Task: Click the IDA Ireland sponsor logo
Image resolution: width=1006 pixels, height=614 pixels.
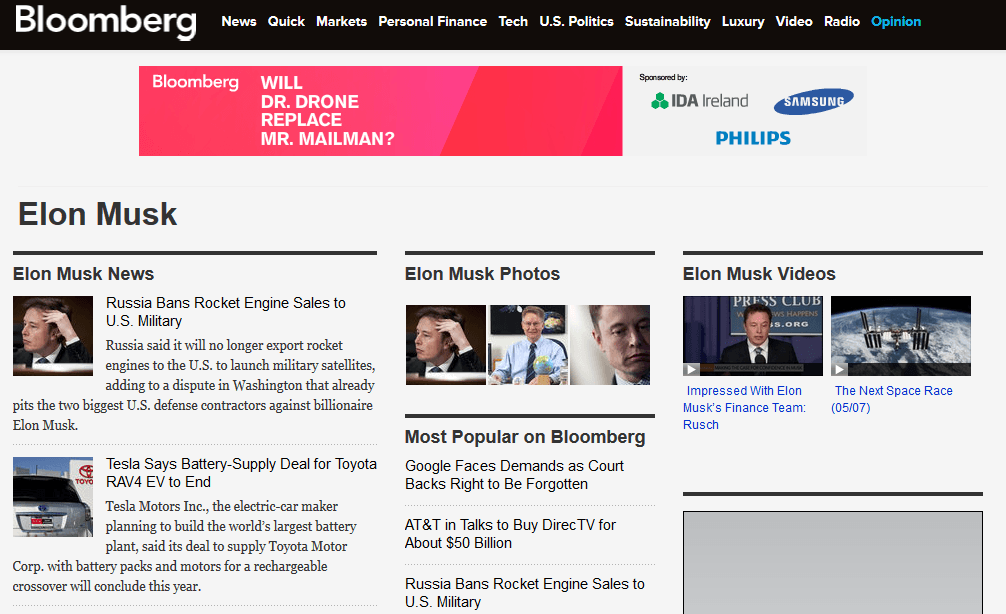Action: (699, 101)
